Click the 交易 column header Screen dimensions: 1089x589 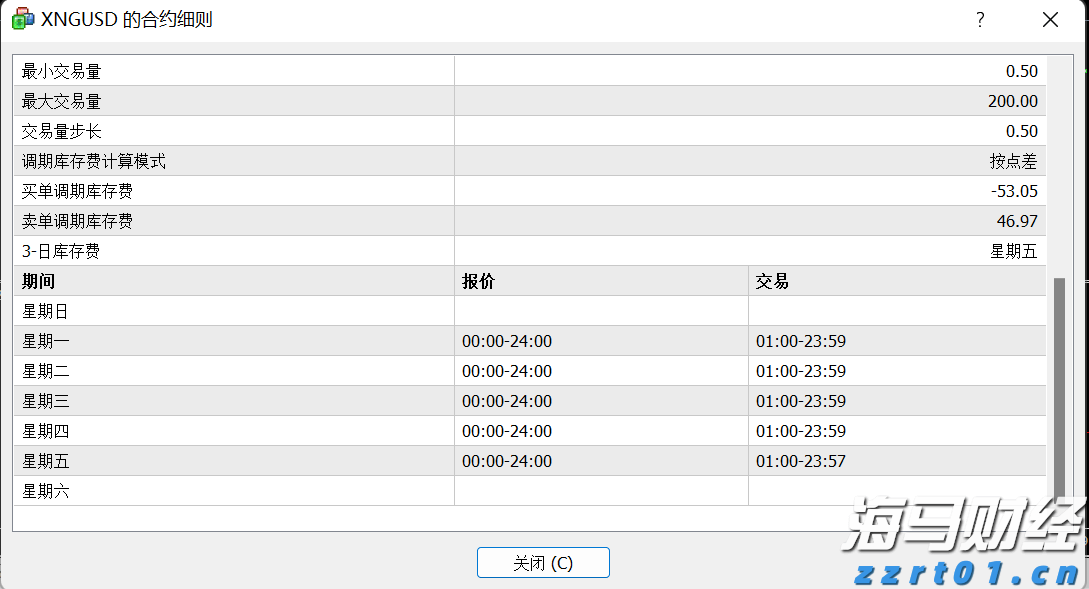tap(770, 281)
